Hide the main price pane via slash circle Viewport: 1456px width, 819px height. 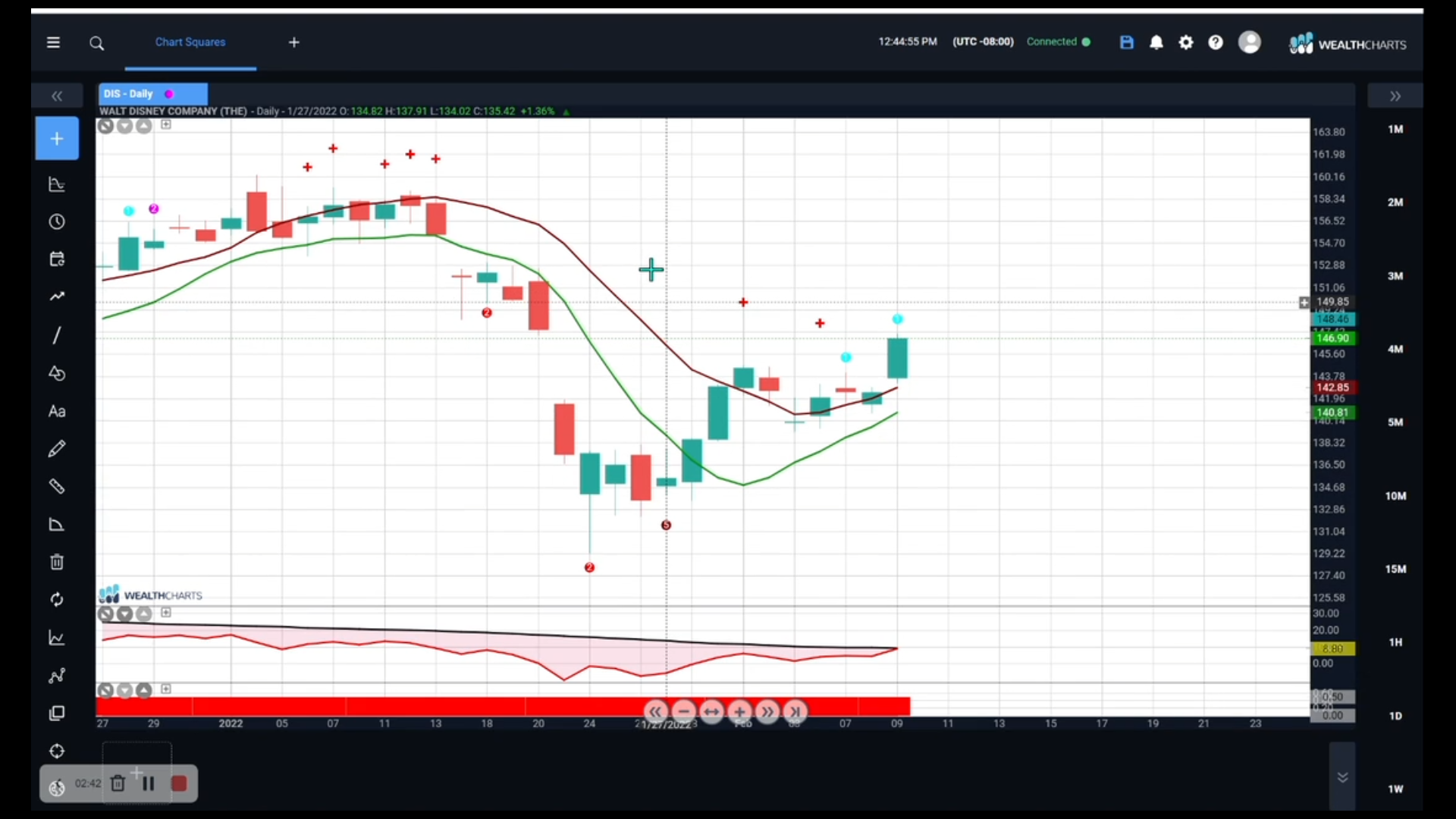(x=105, y=126)
